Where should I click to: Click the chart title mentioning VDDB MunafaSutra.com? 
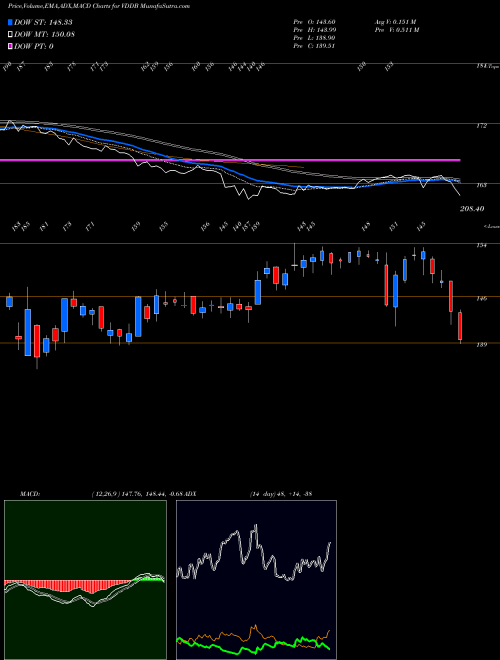click(99, 6)
